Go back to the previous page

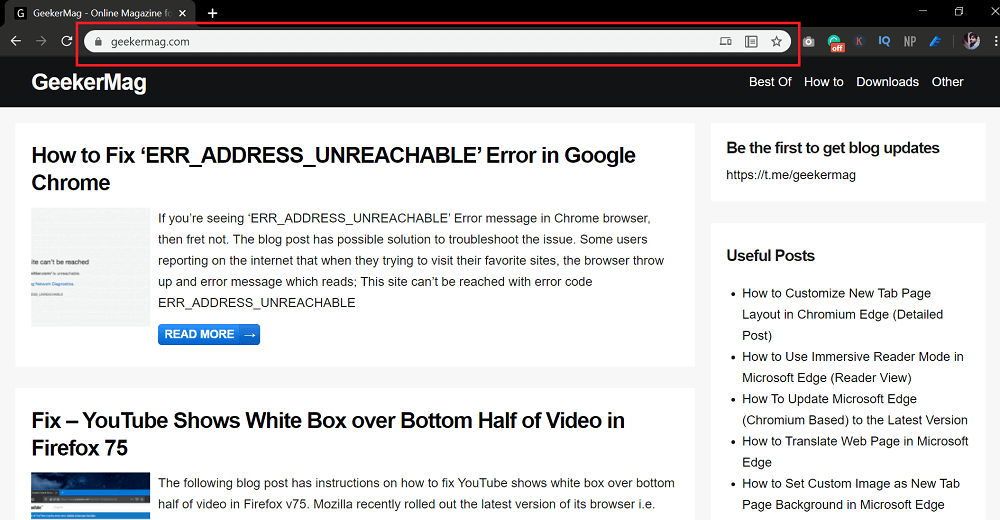(16, 41)
